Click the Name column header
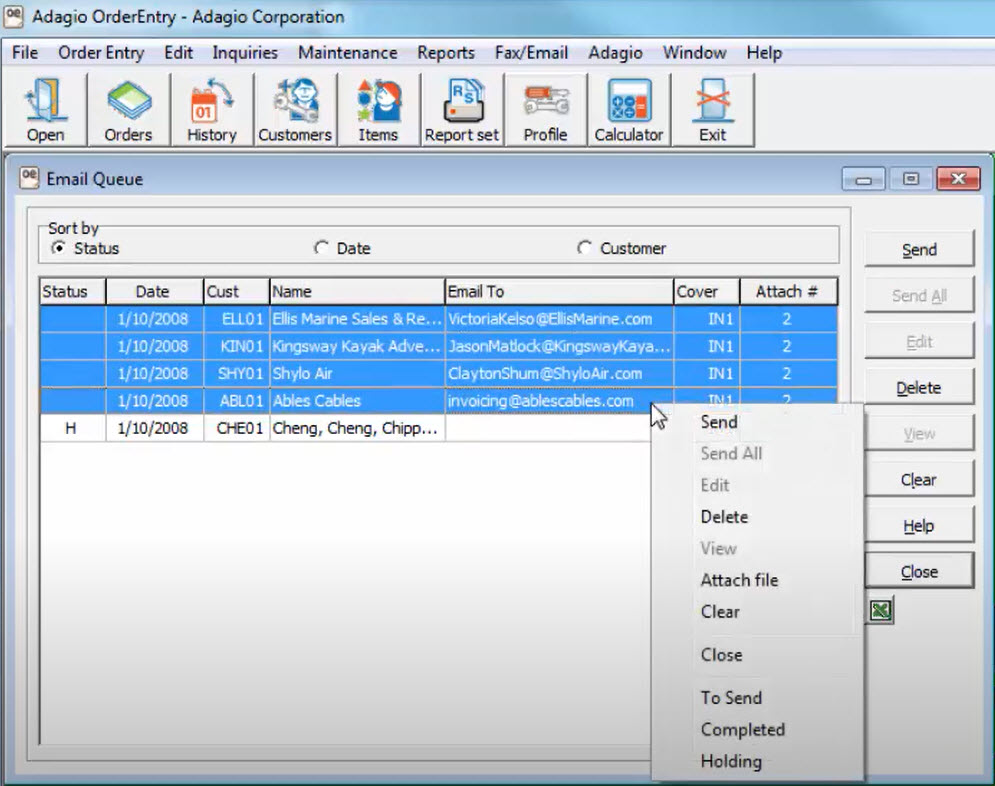 (x=357, y=291)
